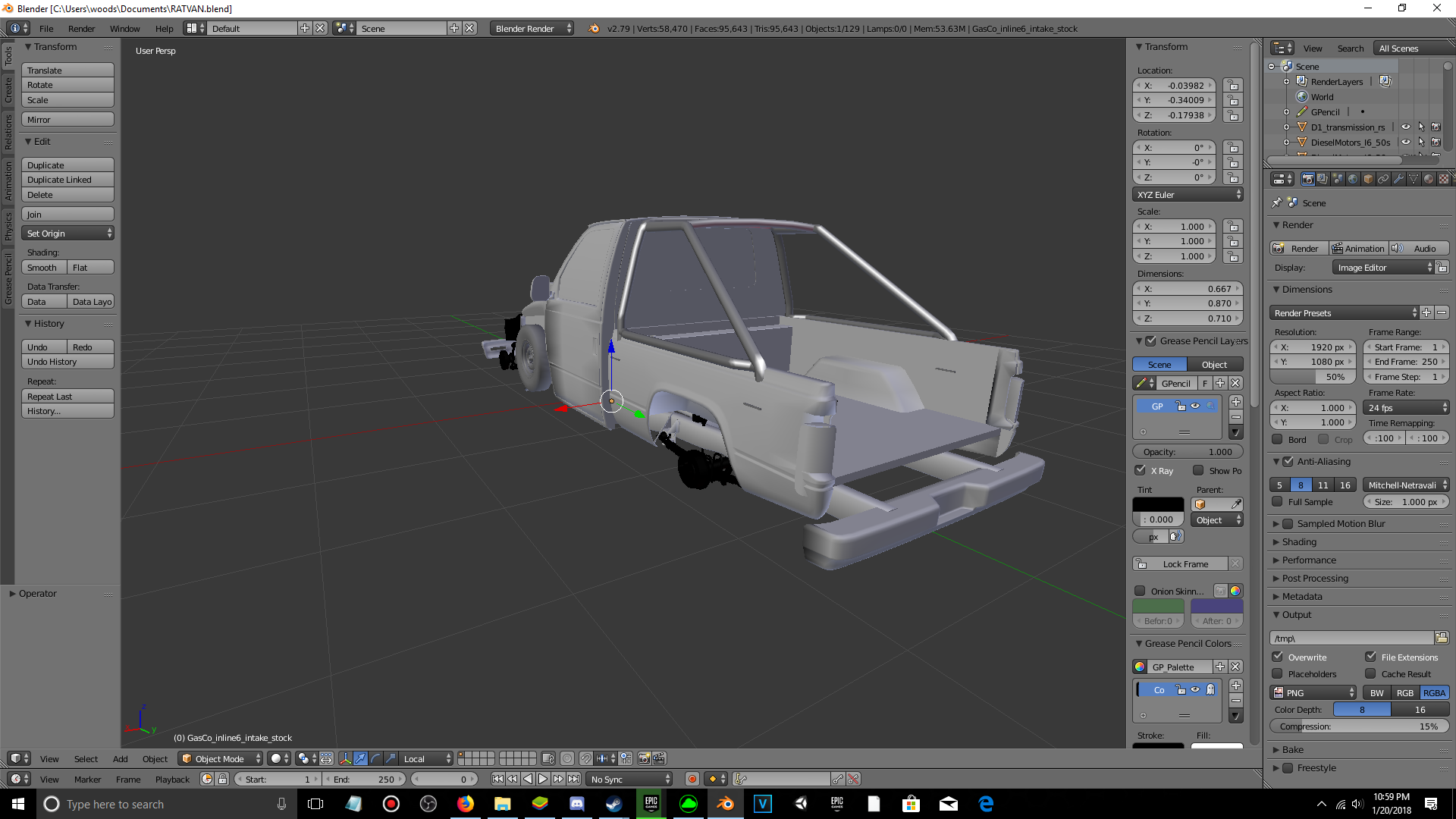Switch to the Material properties tab
The height and width of the screenshot is (819, 1456).
pyautogui.click(x=1429, y=179)
